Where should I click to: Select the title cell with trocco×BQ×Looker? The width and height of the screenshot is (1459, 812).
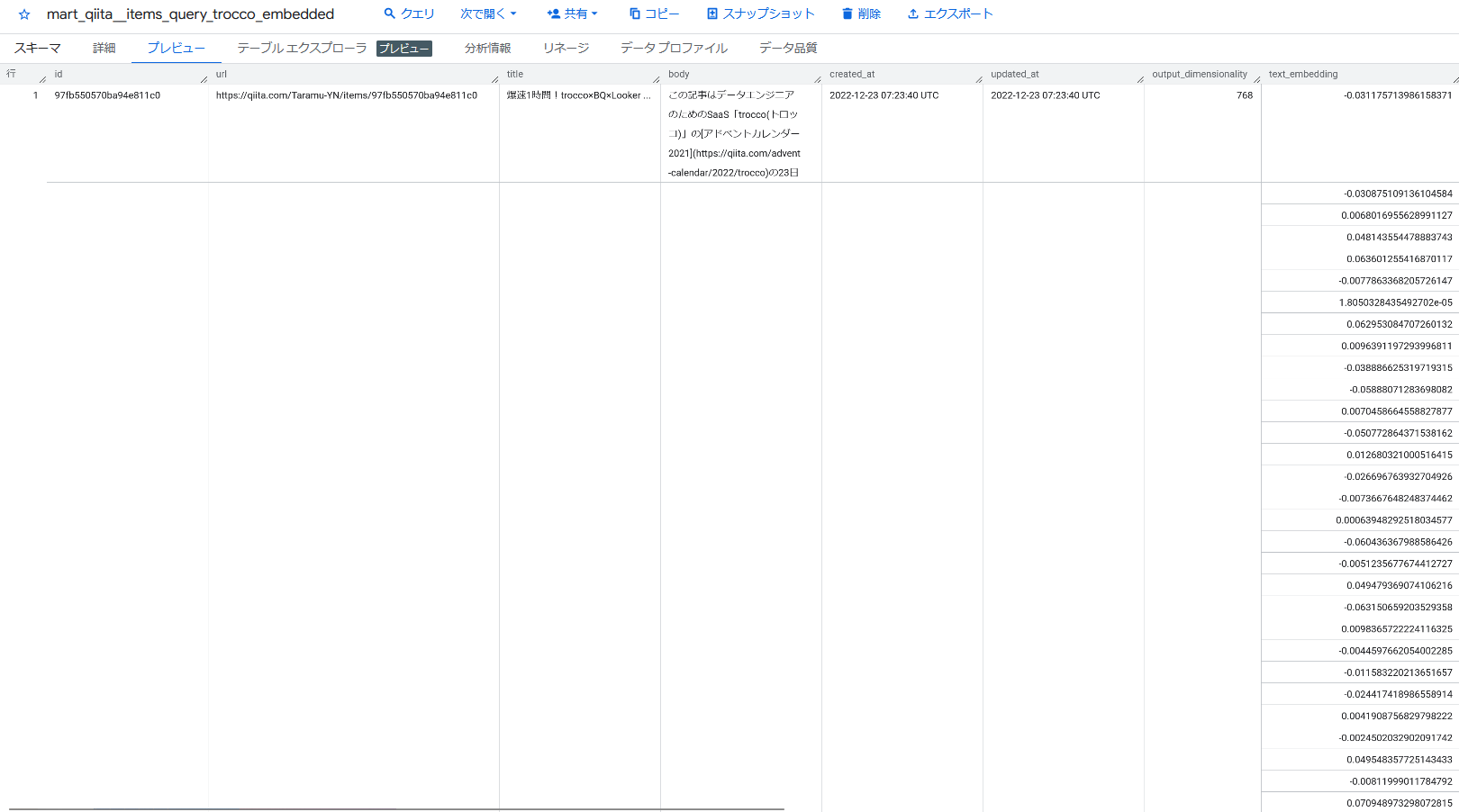point(578,95)
